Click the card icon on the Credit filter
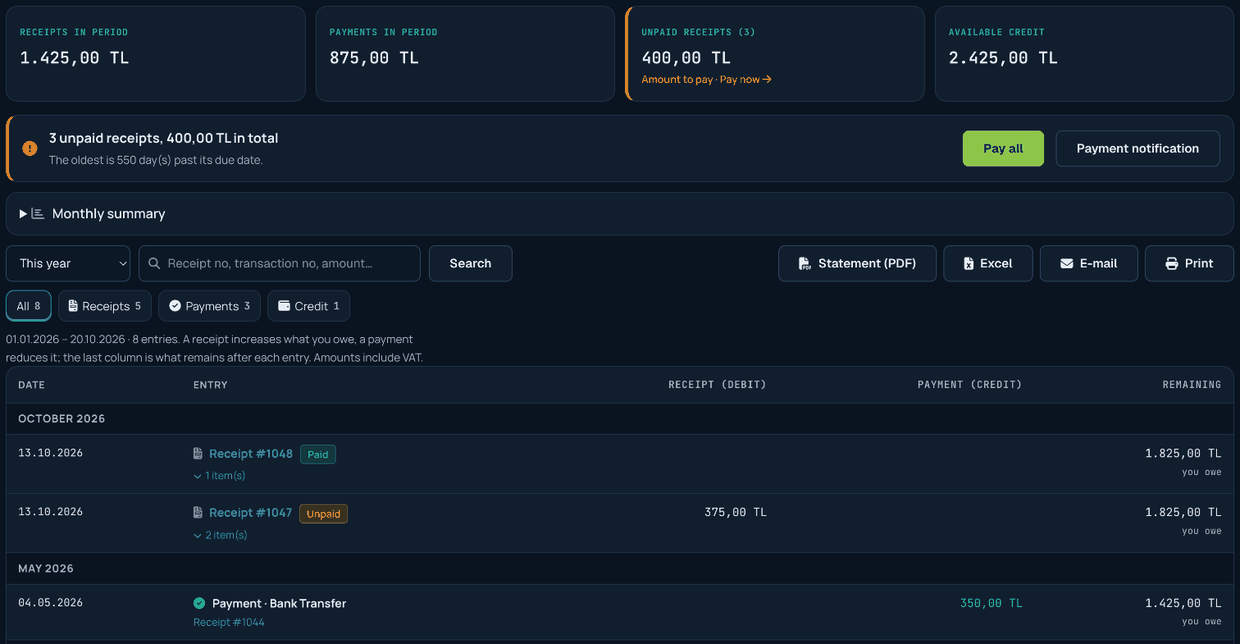 pyautogui.click(x=284, y=306)
